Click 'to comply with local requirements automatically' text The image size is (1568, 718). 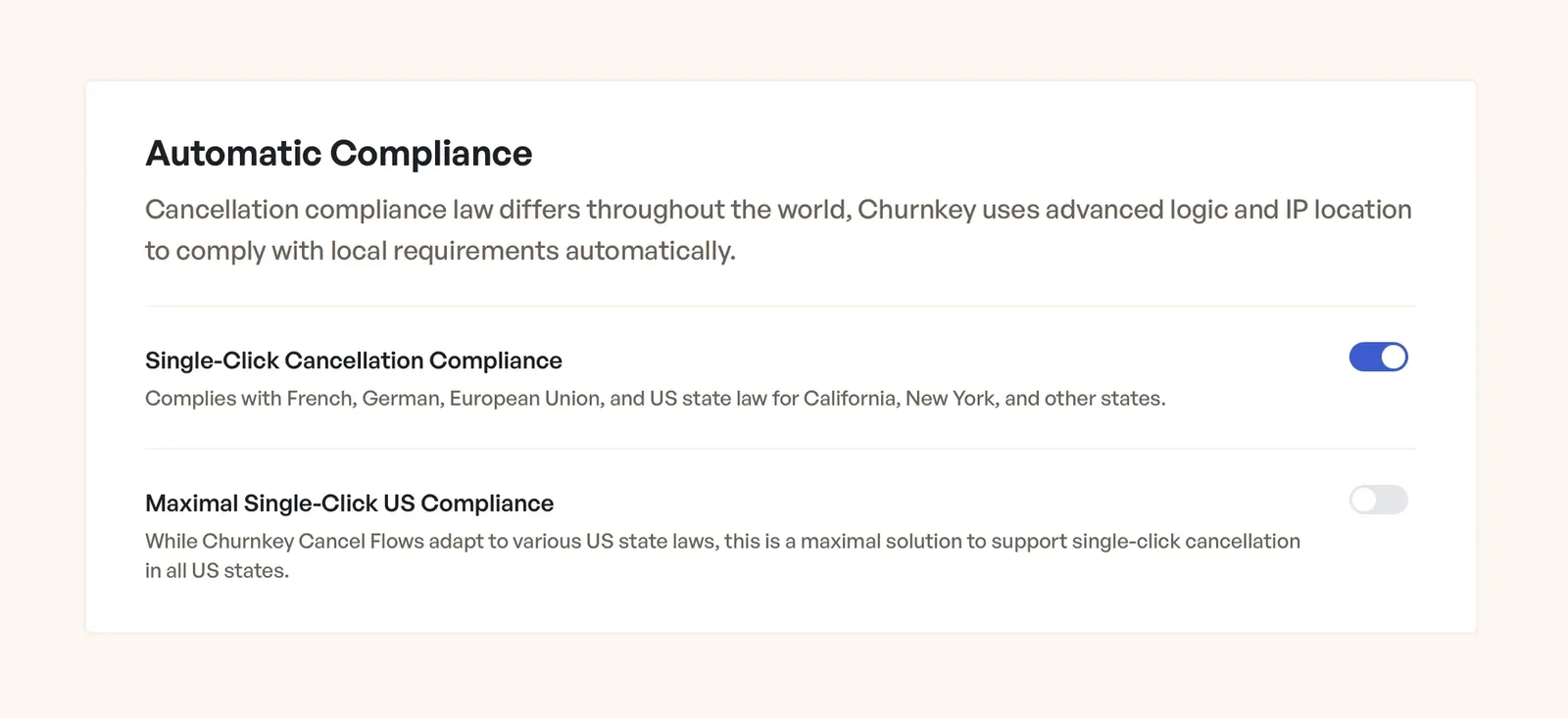click(440, 251)
